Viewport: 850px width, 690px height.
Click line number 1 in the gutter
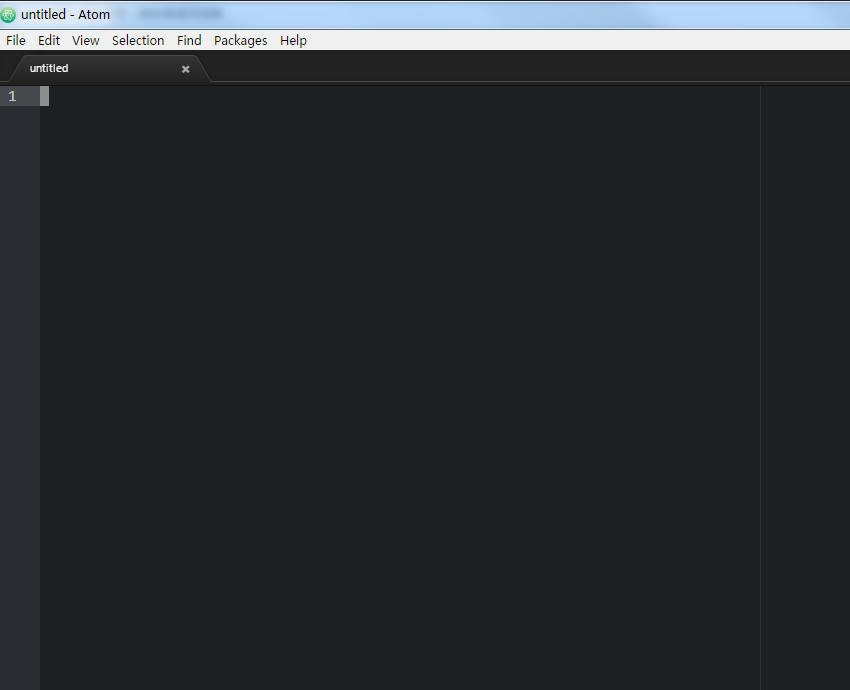point(13,96)
